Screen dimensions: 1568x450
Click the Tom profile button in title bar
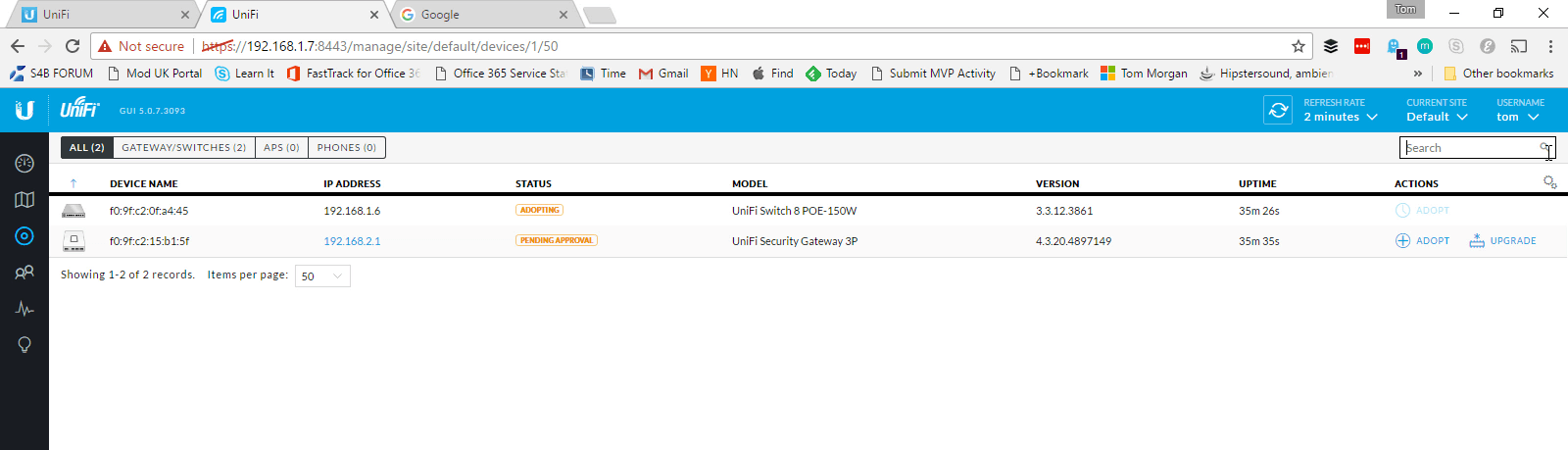pos(1405,10)
